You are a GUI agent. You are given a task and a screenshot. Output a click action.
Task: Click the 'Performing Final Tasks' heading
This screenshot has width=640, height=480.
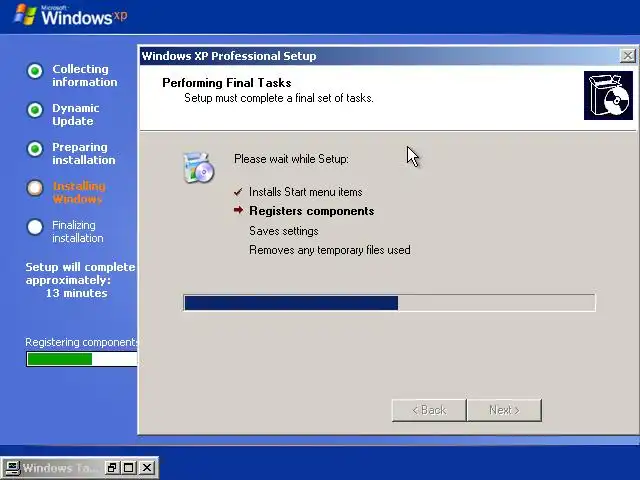tap(227, 83)
